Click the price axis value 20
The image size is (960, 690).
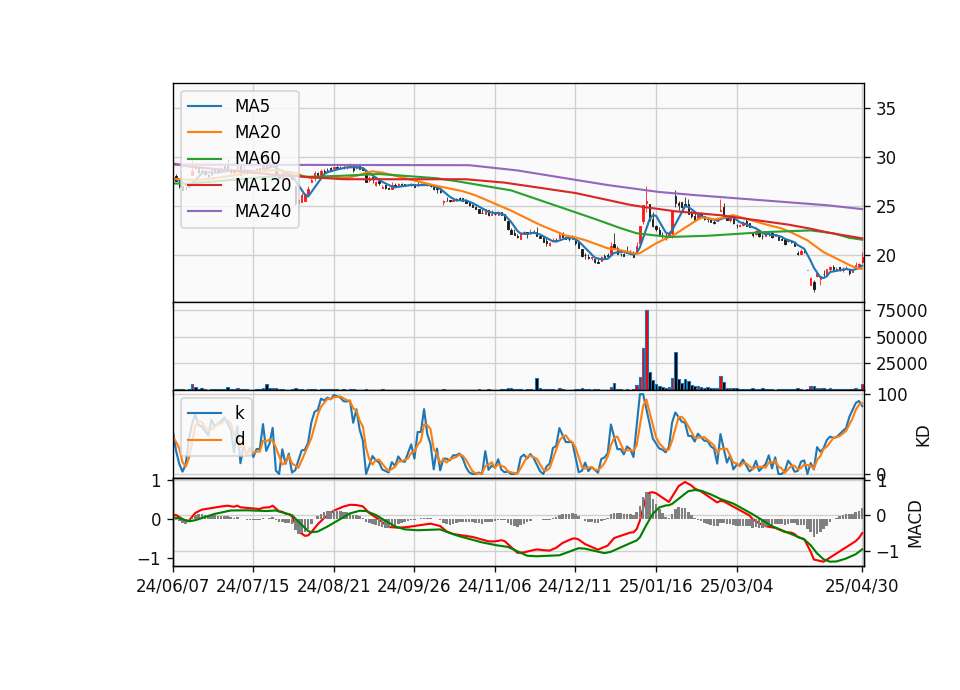885,257
